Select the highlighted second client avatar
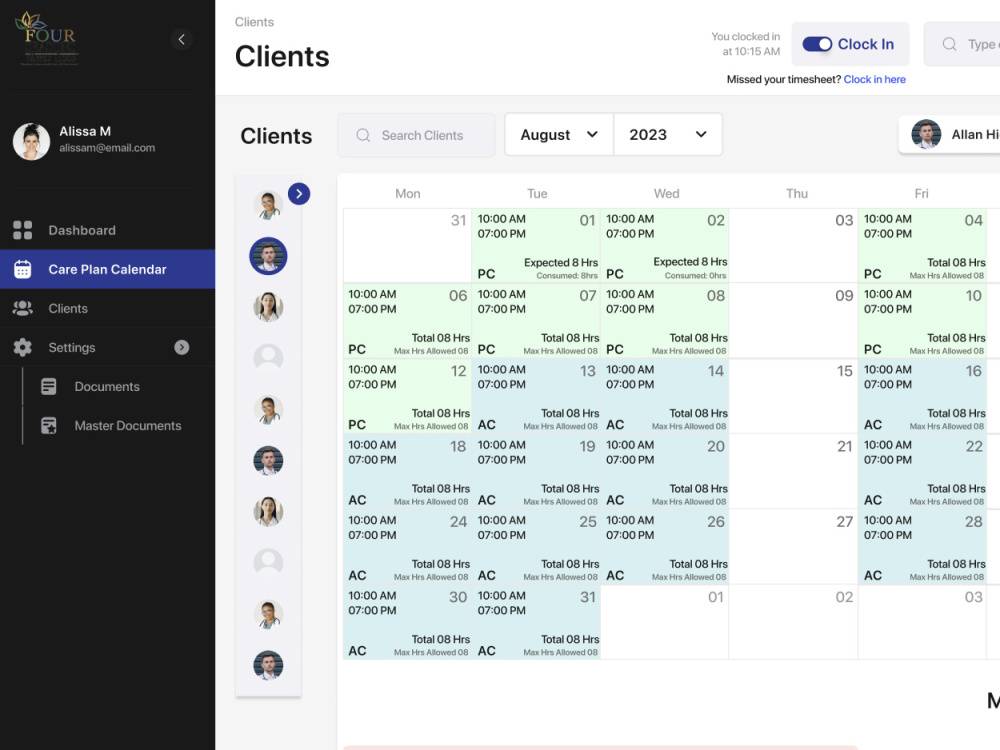1000x750 pixels. (268, 256)
